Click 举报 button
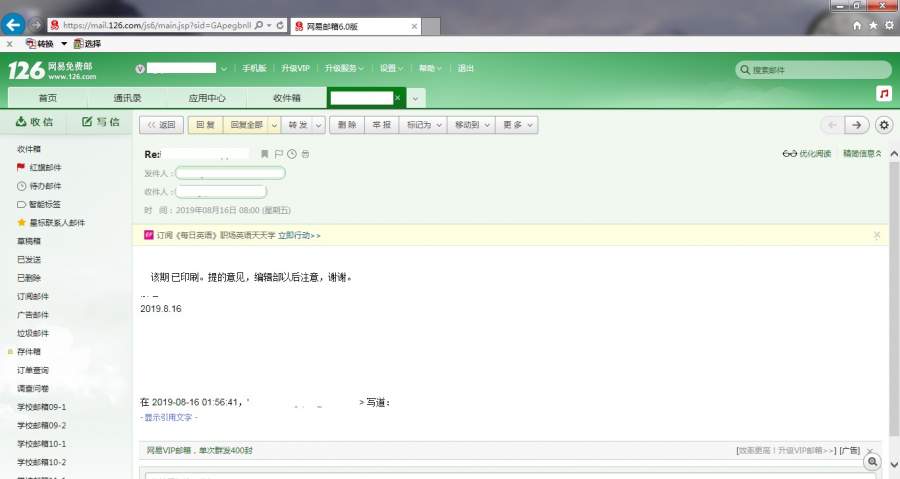Screen dimensions: 900x479 click(x=382, y=125)
